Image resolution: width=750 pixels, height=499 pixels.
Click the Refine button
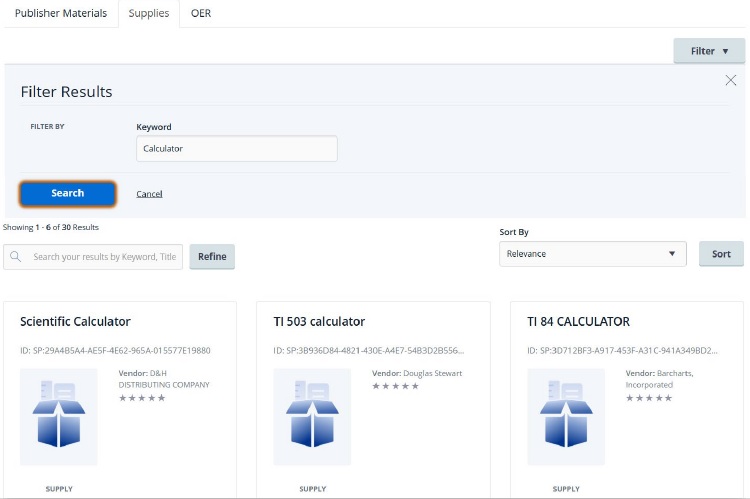(212, 256)
